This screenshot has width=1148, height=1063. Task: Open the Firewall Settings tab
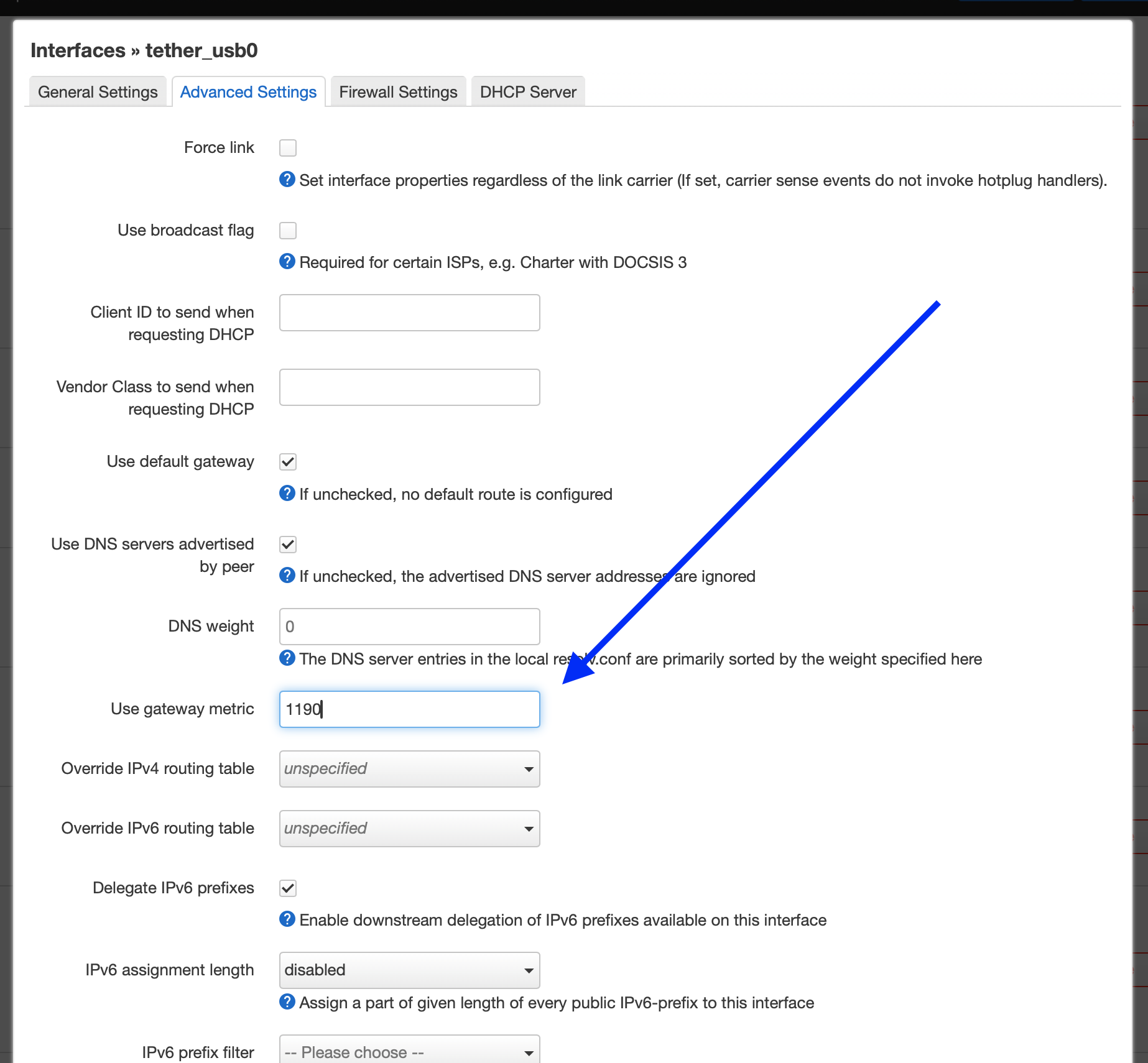pyautogui.click(x=398, y=92)
